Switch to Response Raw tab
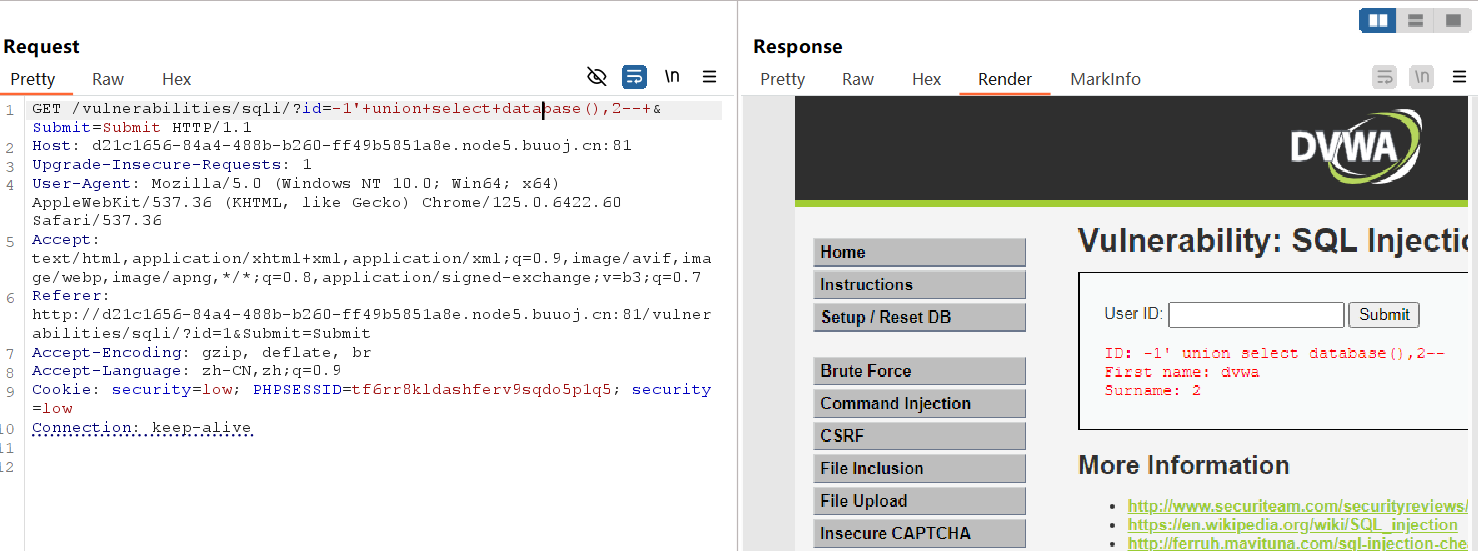The height and width of the screenshot is (551, 1478). [x=858, y=79]
